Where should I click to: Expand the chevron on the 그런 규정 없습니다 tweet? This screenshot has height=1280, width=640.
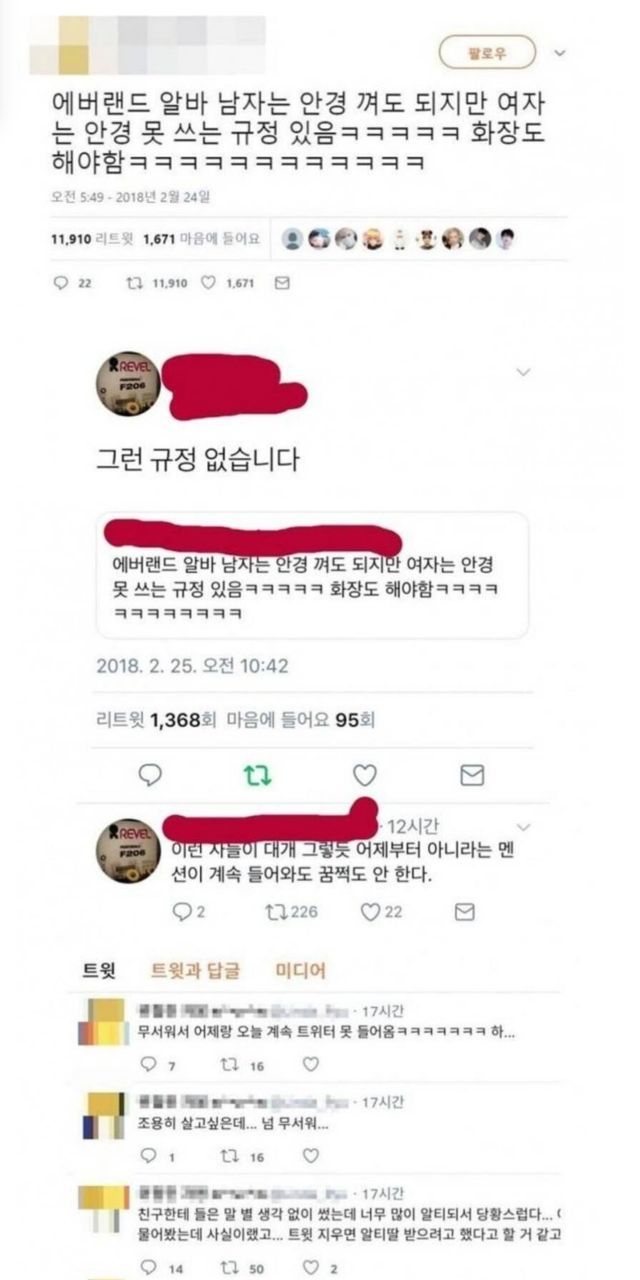tap(522, 373)
